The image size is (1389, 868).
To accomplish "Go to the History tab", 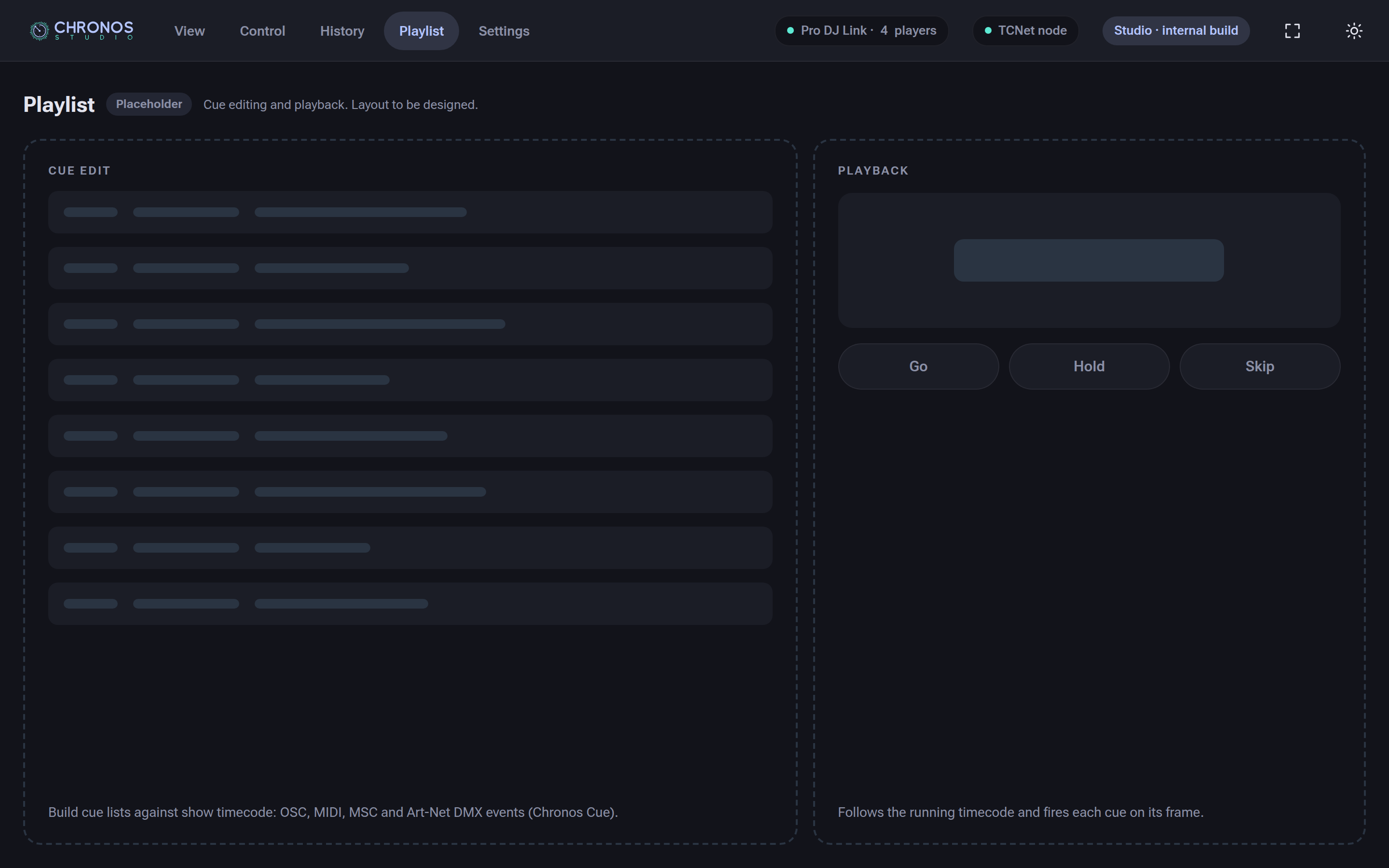I will (x=342, y=31).
